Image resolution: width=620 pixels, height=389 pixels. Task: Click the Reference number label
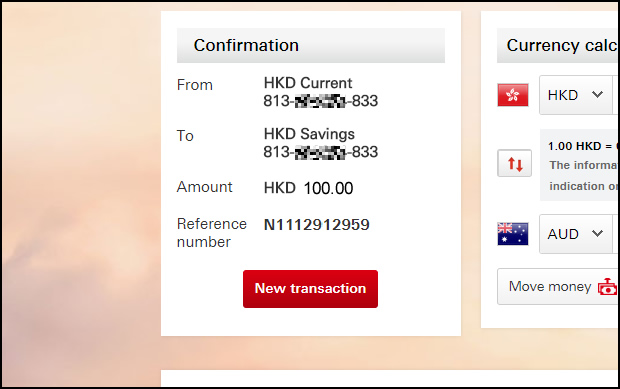click(212, 233)
